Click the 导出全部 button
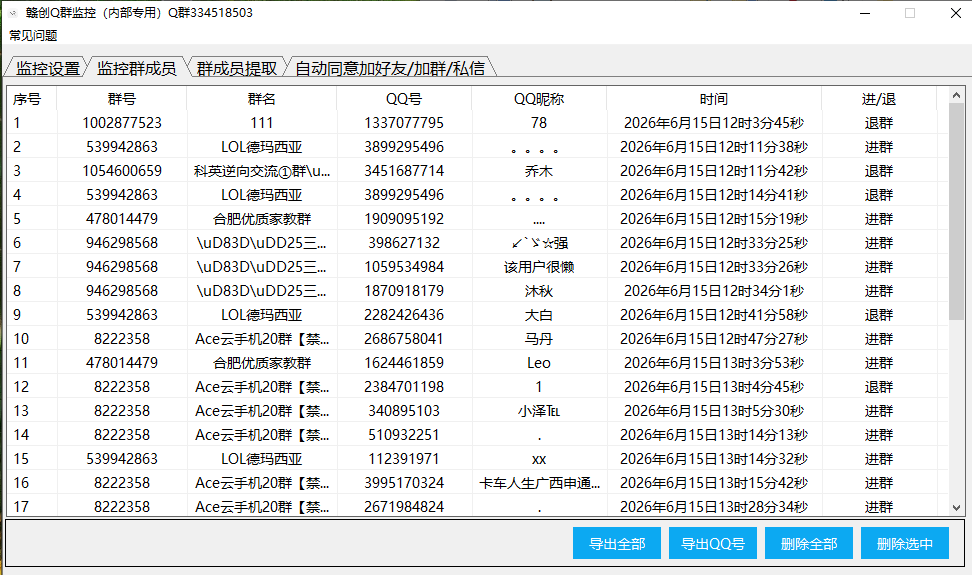 617,543
